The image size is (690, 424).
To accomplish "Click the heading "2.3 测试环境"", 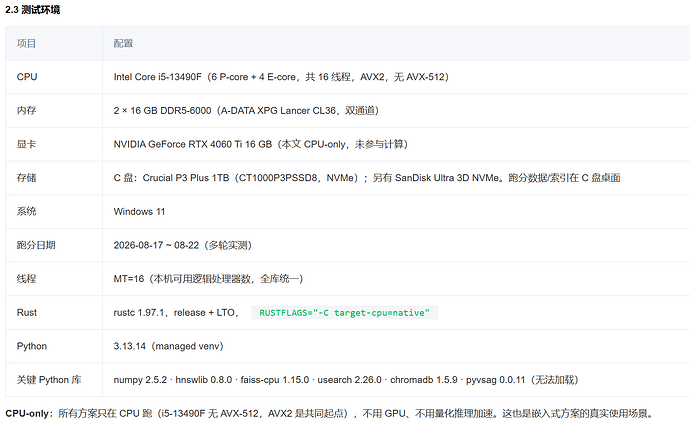I will [33, 10].
